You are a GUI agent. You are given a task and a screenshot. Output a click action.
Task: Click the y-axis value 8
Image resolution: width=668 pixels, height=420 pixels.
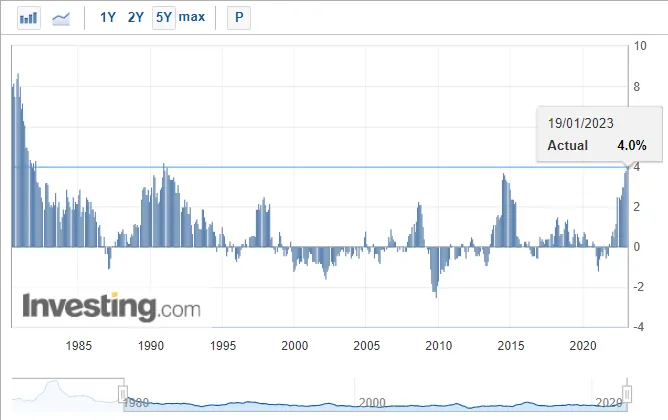[x=636, y=87]
